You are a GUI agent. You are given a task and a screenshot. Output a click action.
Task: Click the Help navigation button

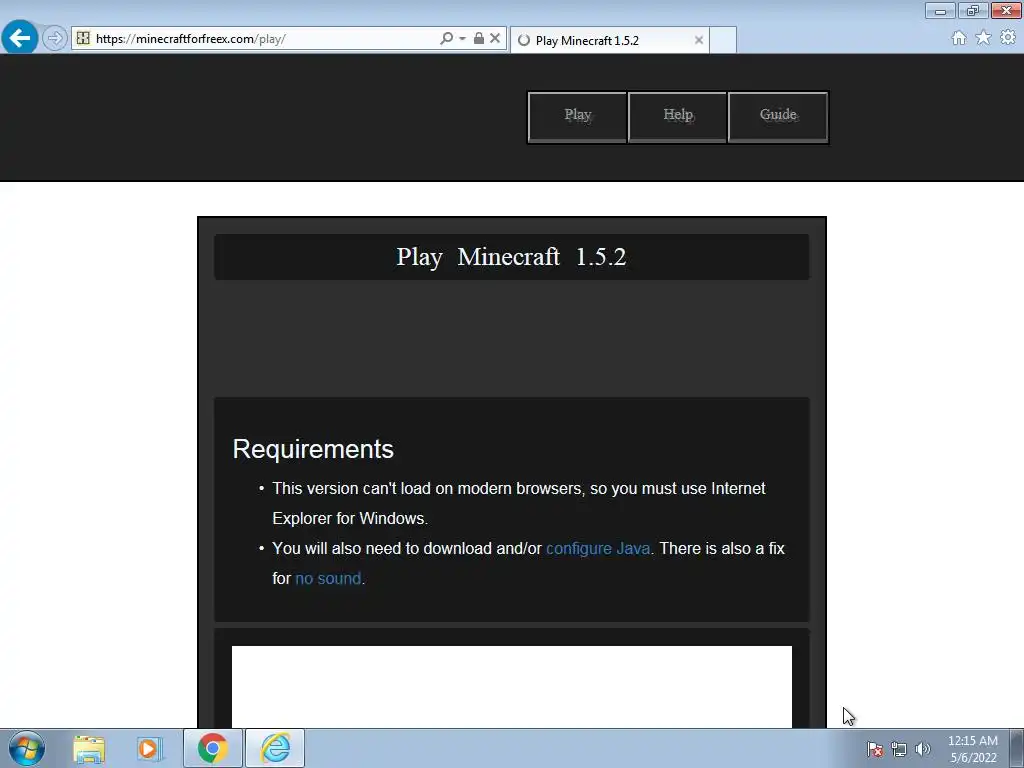(x=677, y=116)
